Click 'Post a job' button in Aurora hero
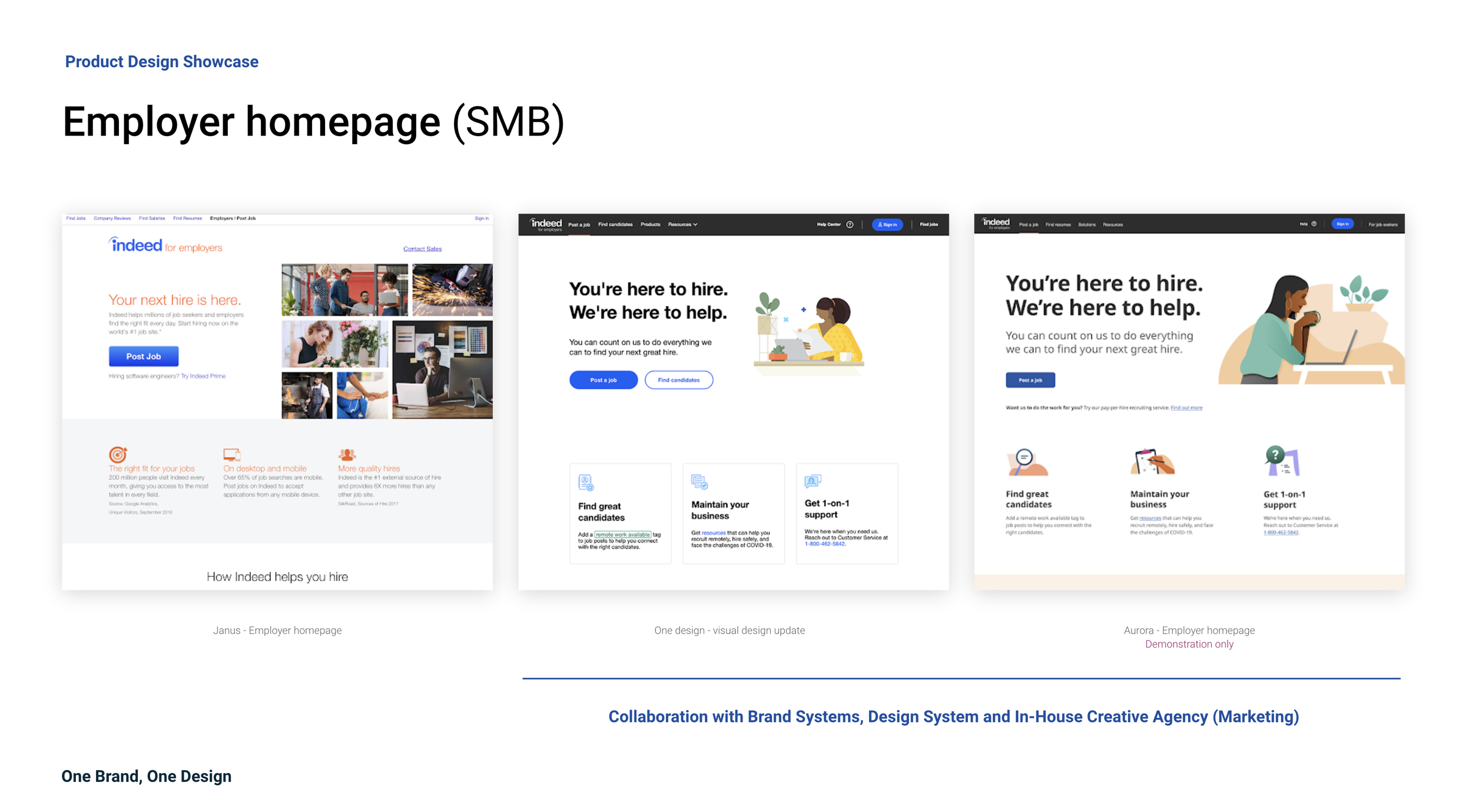The width and height of the screenshot is (1472, 812). [x=1030, y=380]
